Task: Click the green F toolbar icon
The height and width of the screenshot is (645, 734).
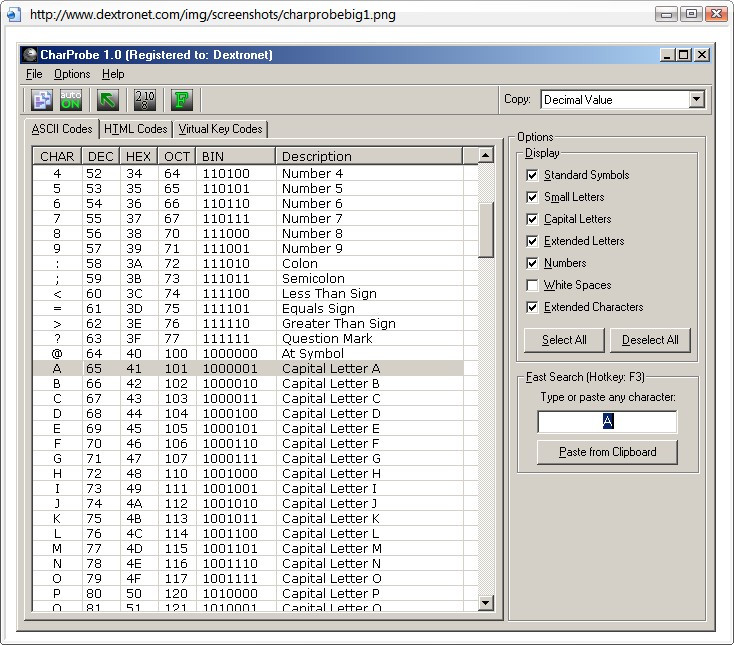Action: click(181, 100)
